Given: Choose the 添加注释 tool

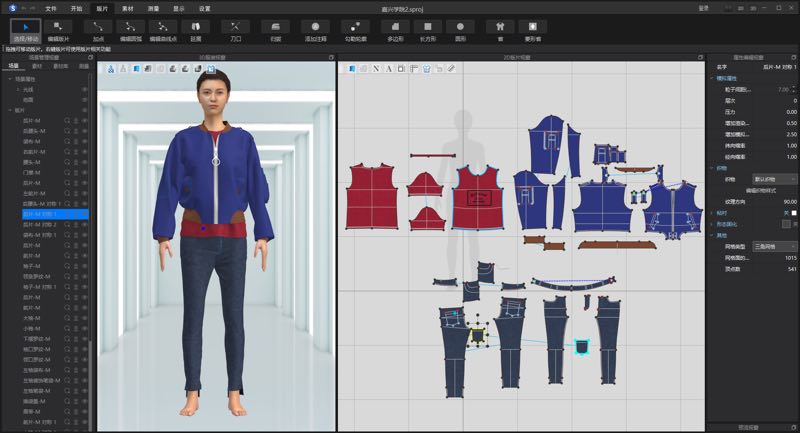Looking at the screenshot, I should click(315, 31).
